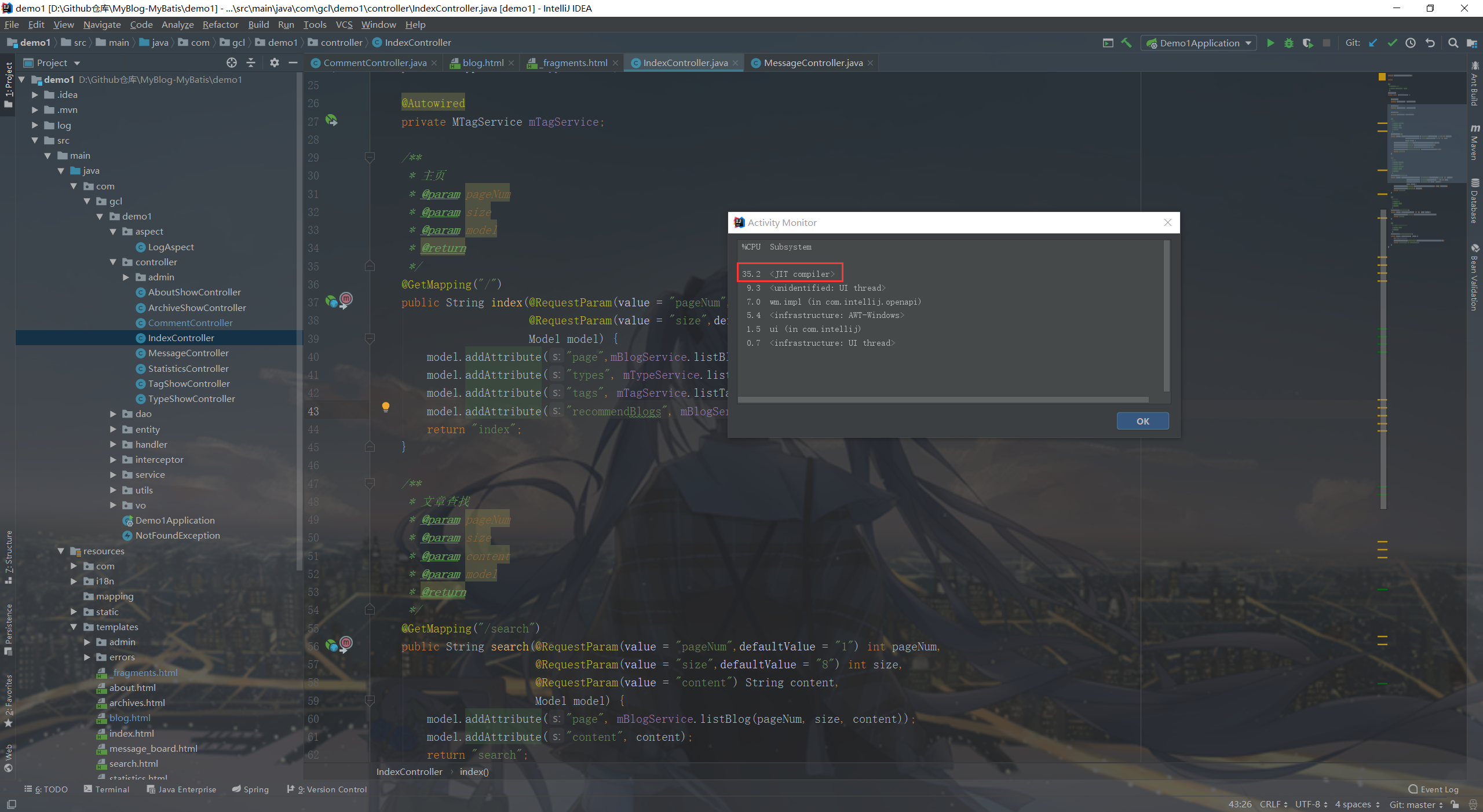1483x812 pixels.
Task: Expand the resources folder in project tree
Action: (x=64, y=550)
